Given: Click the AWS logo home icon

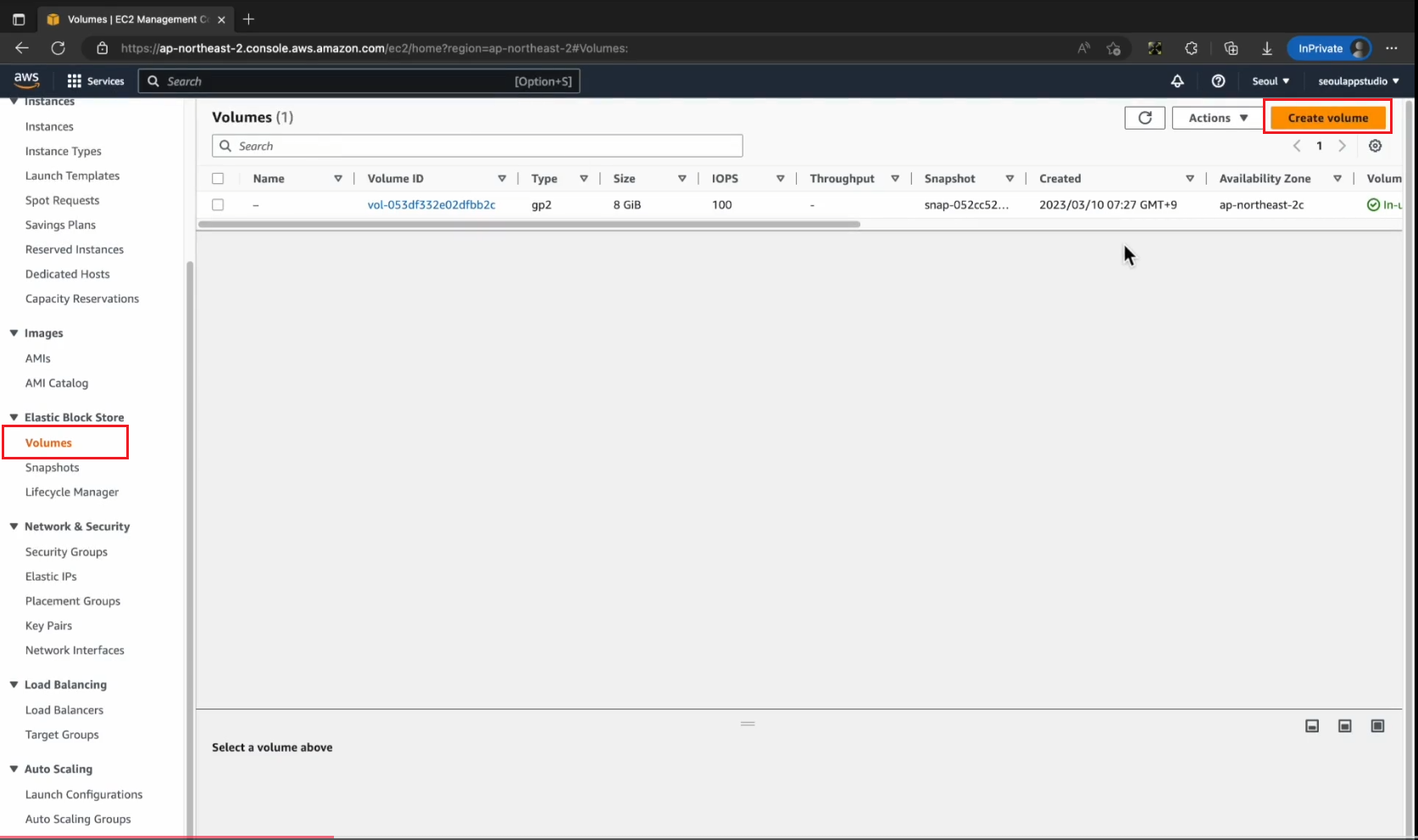Looking at the screenshot, I should 26,80.
